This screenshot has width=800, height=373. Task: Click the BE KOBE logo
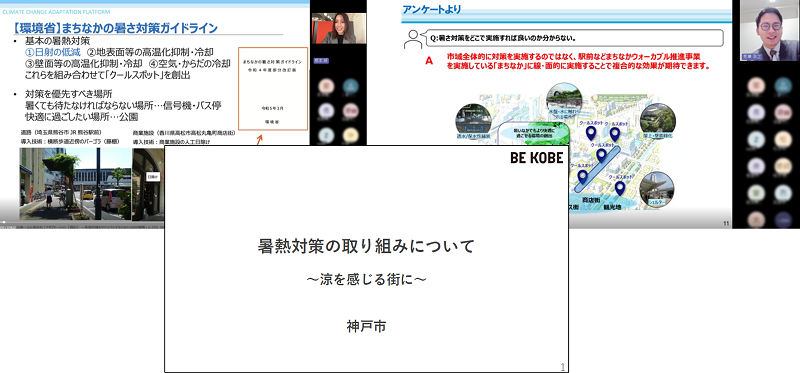click(x=537, y=158)
